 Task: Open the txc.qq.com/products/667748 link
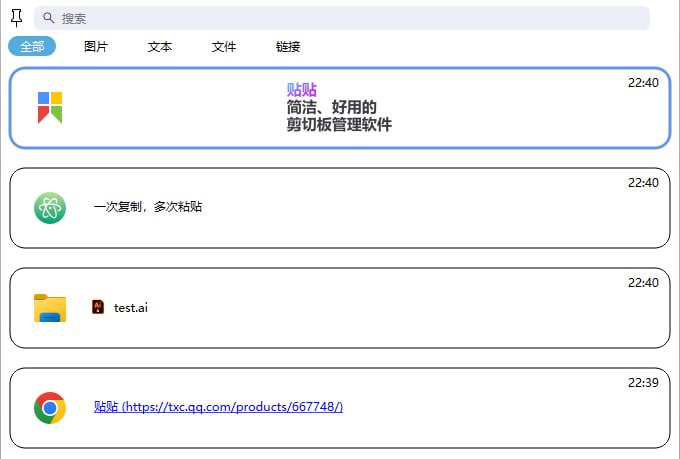tap(218, 407)
